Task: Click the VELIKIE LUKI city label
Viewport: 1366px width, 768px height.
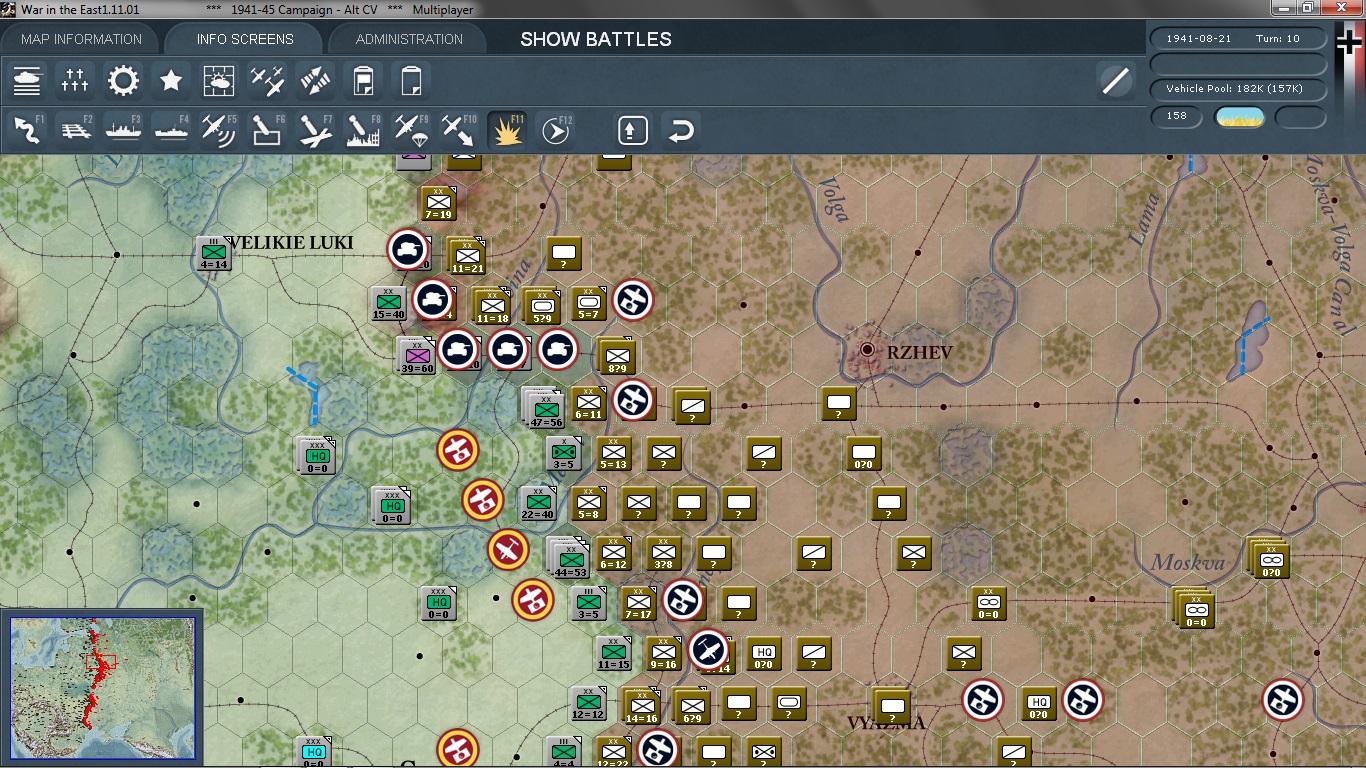Action: tap(291, 243)
